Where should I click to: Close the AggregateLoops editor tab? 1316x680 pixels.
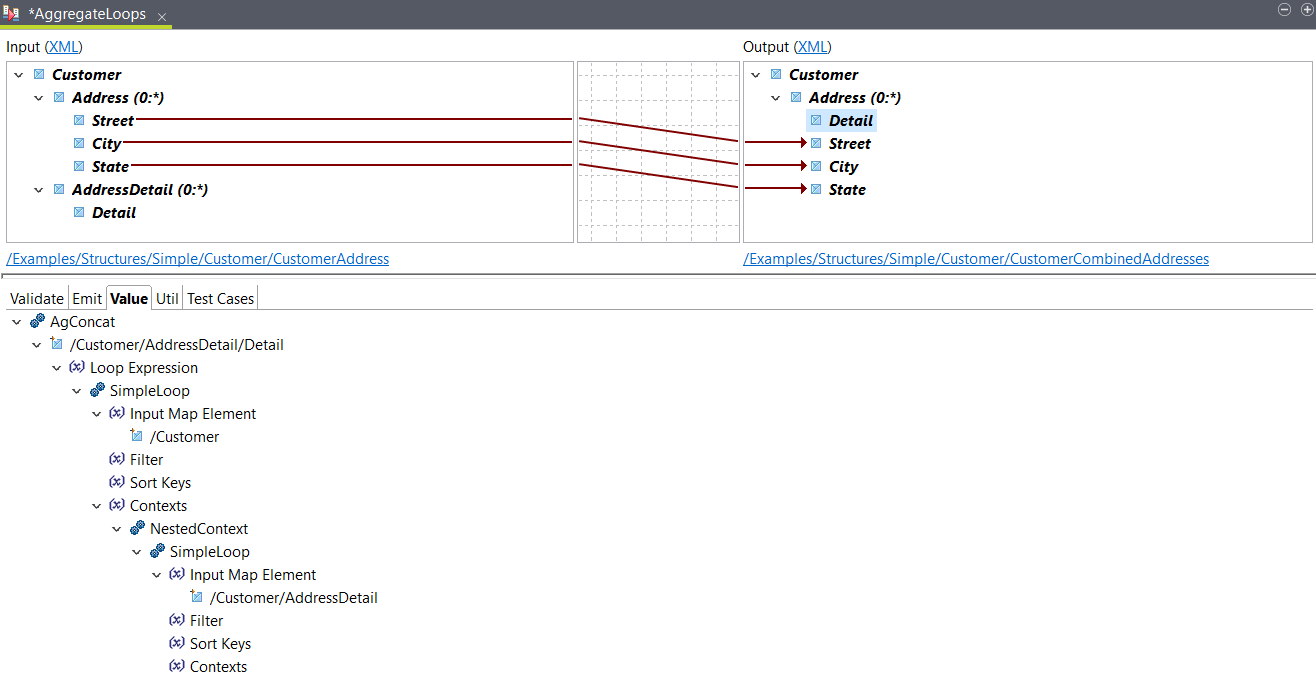tap(162, 17)
